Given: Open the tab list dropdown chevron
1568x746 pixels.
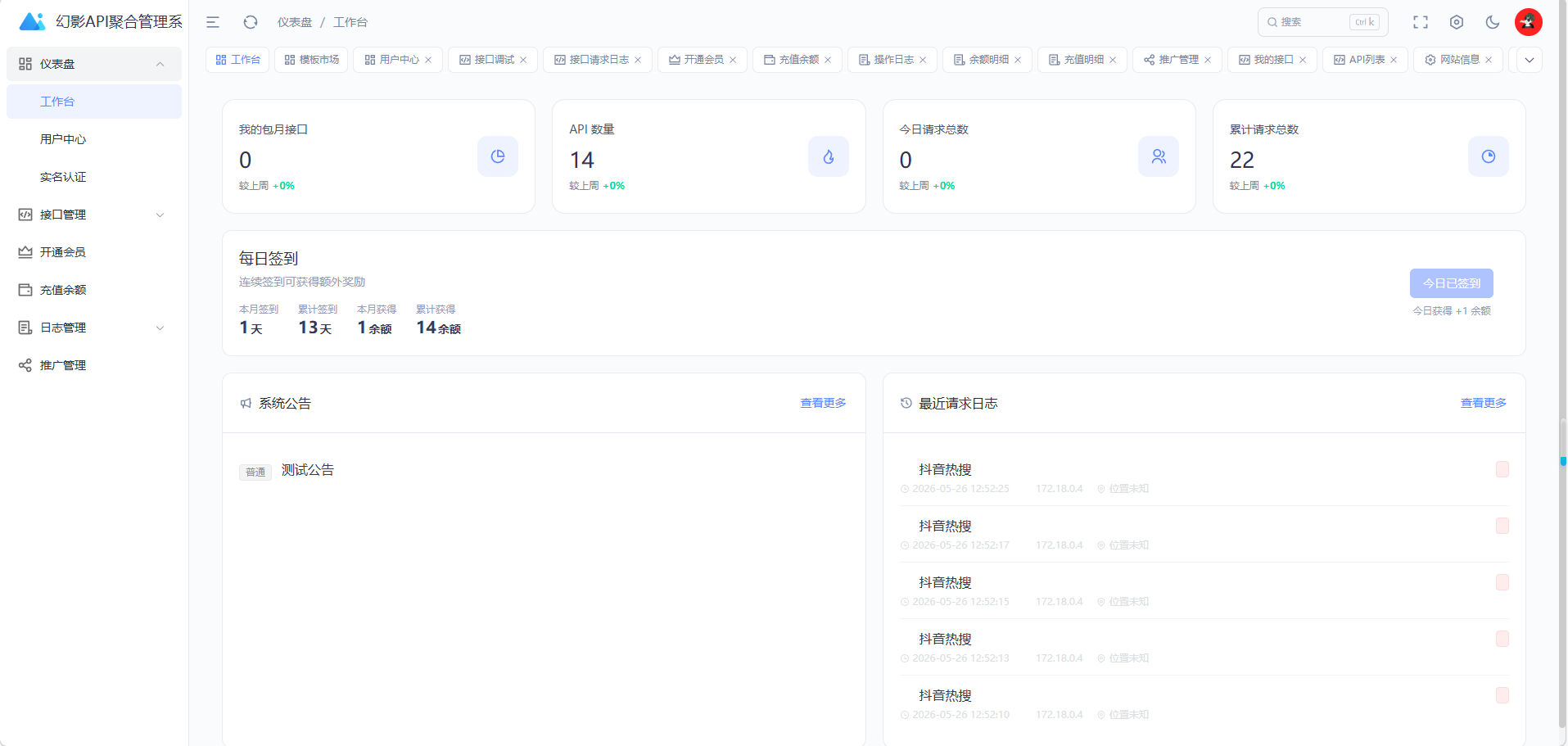Looking at the screenshot, I should click(1529, 60).
